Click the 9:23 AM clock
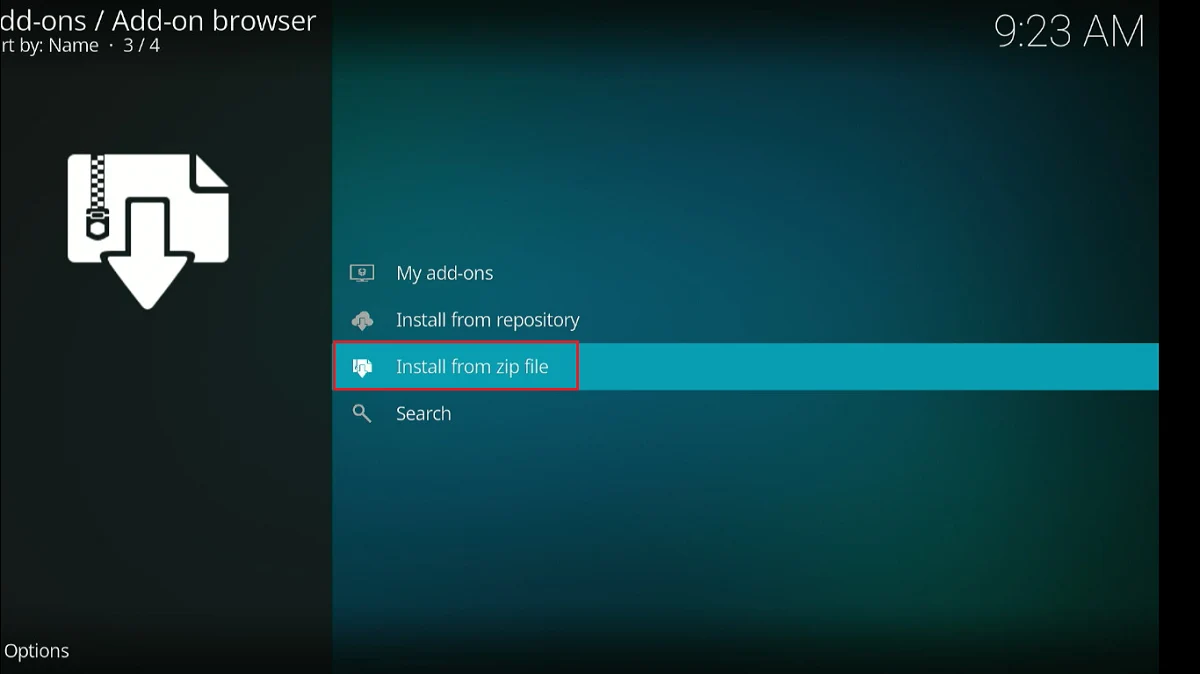 click(1069, 32)
